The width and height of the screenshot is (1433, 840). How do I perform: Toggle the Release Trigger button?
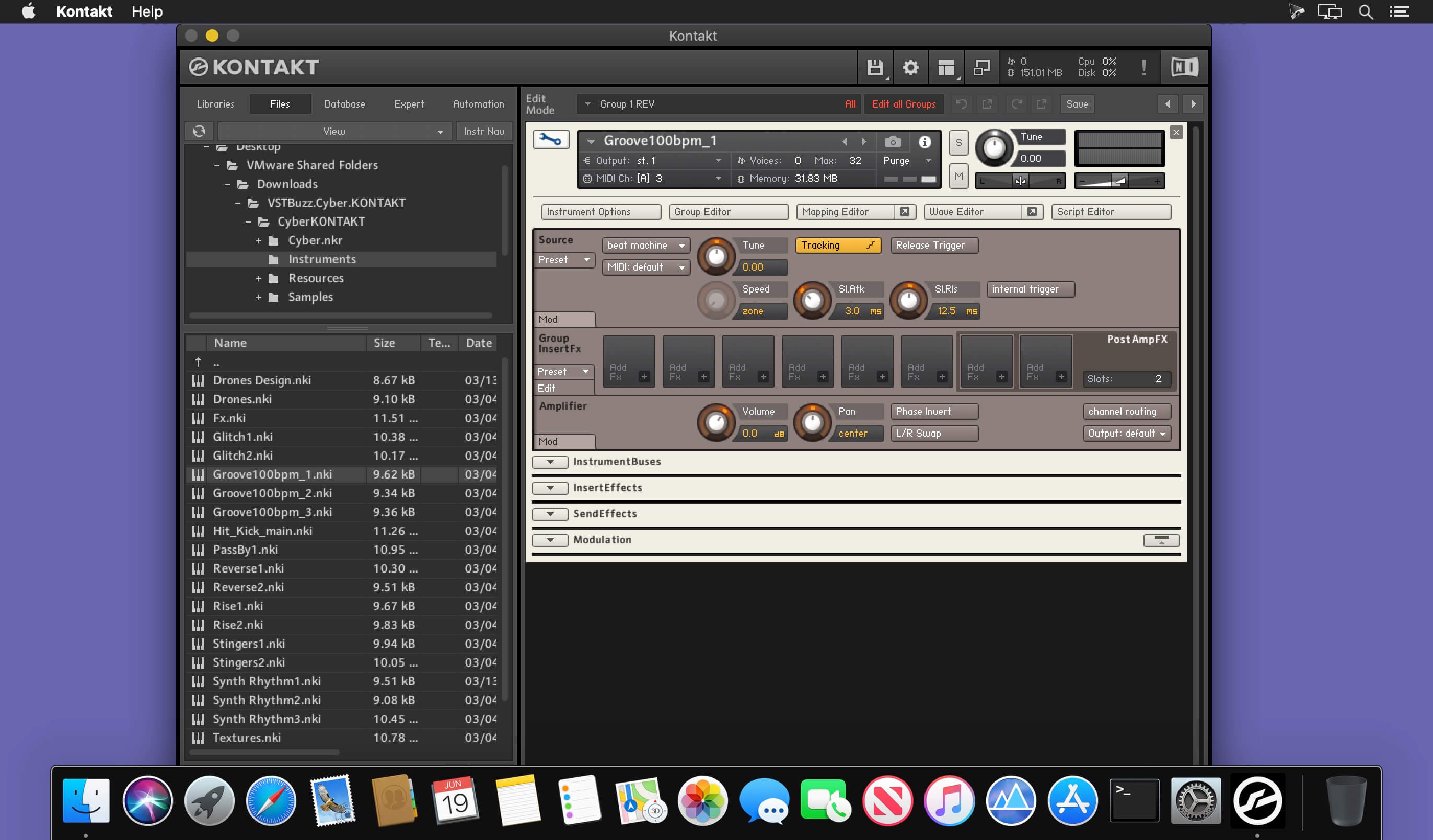point(934,246)
